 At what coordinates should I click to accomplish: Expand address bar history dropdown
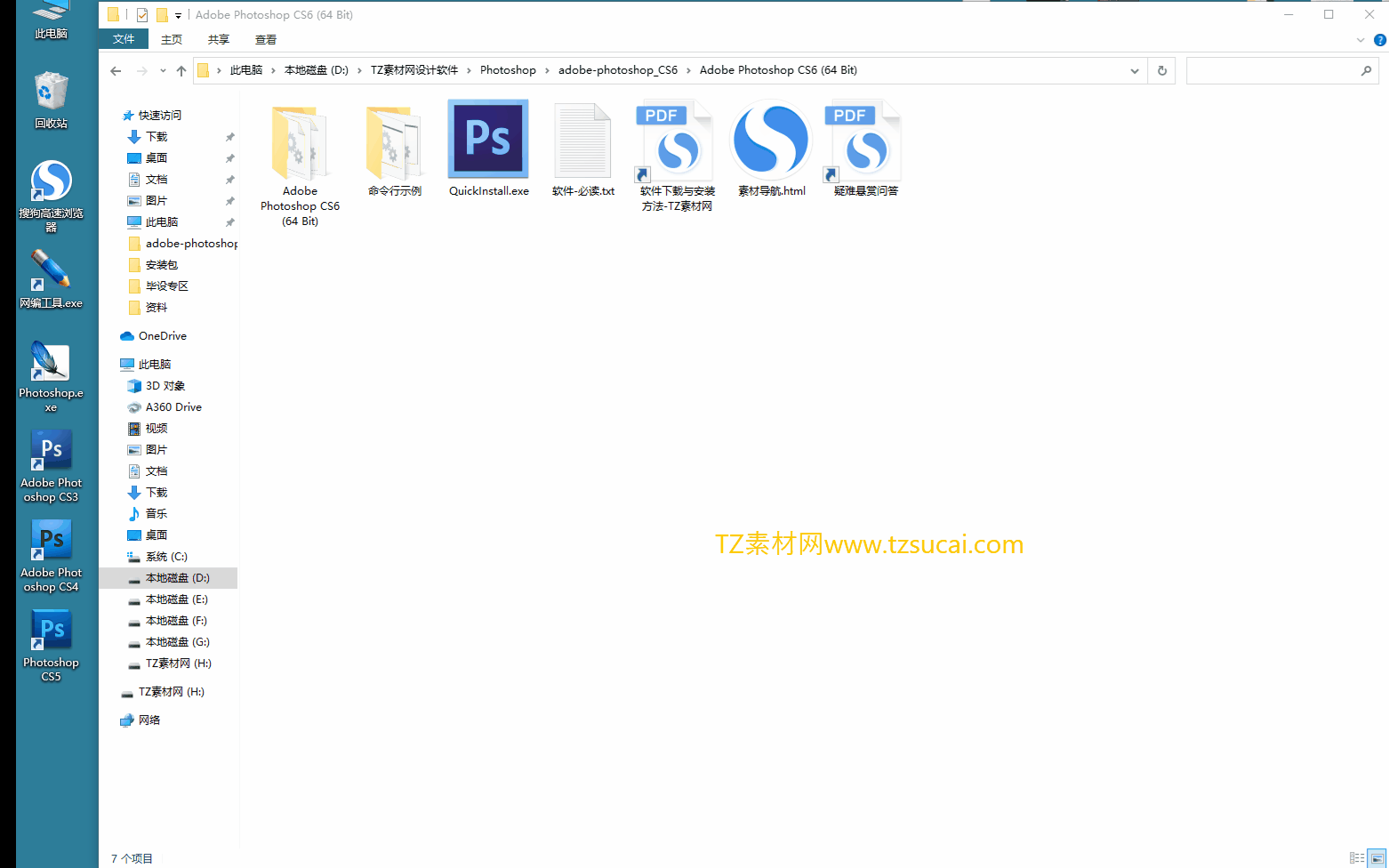(x=1135, y=70)
